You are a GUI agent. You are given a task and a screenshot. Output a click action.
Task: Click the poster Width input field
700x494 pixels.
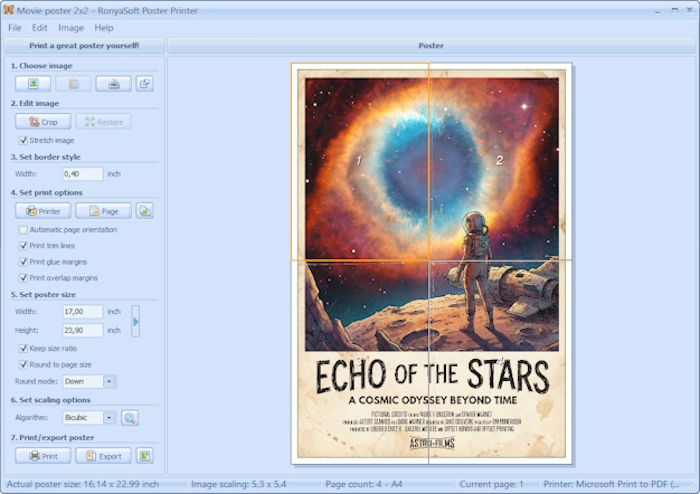click(83, 311)
